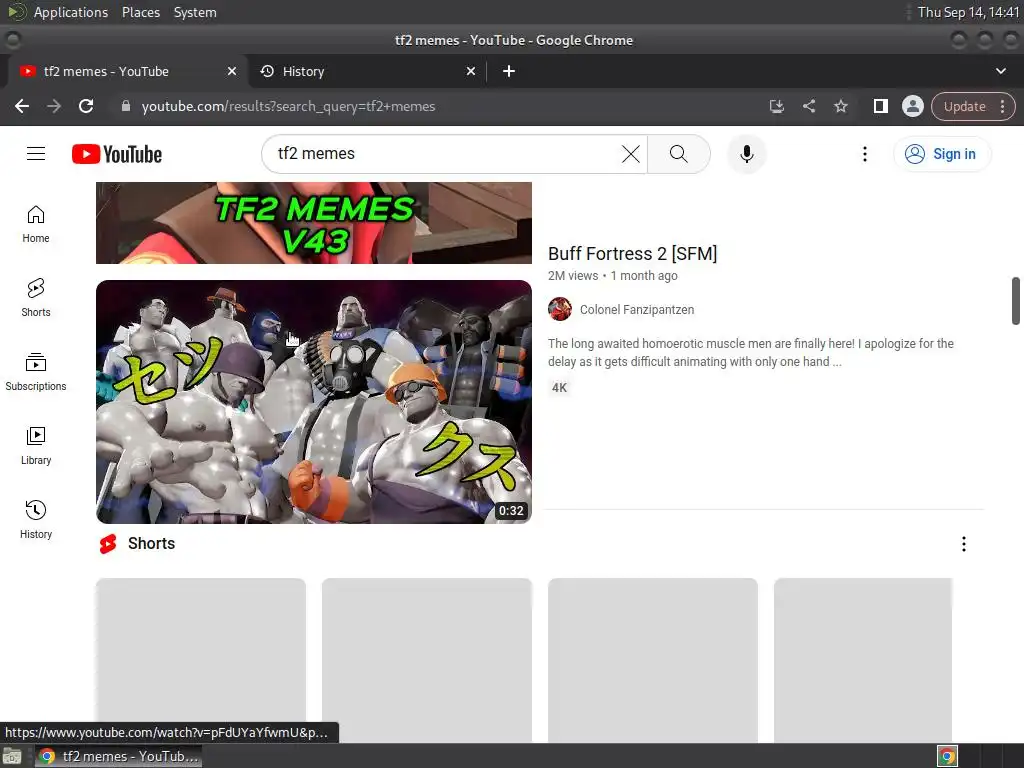Close the tf2 memes YouTube tab

coord(231,71)
